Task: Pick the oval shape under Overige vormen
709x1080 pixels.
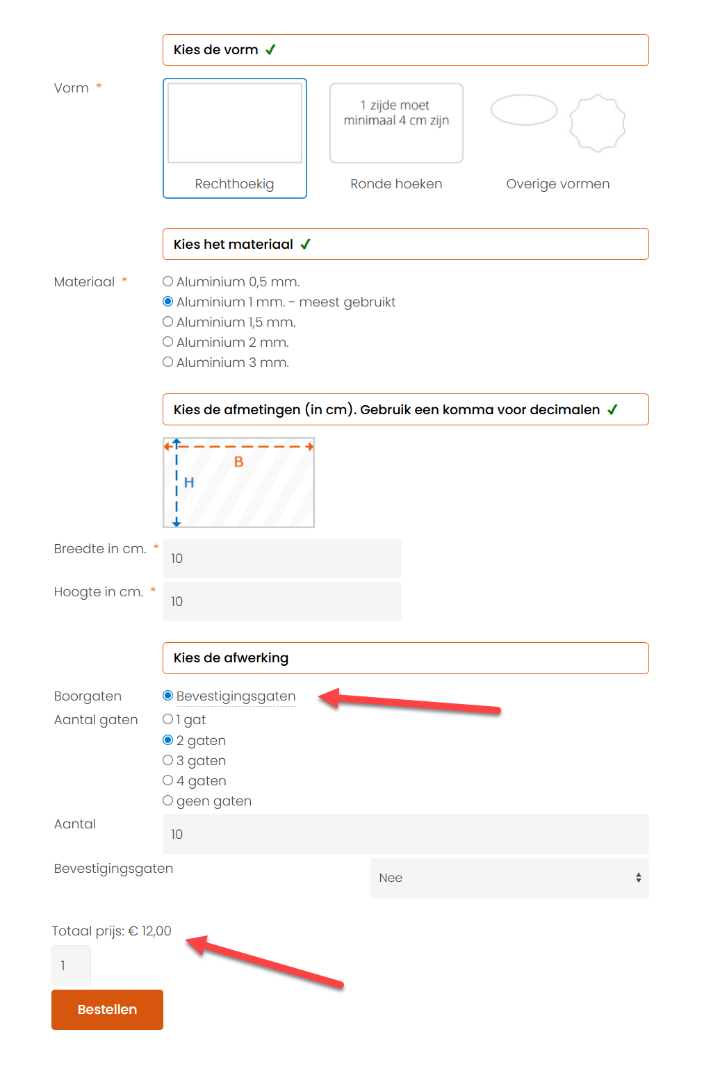Action: tap(523, 110)
